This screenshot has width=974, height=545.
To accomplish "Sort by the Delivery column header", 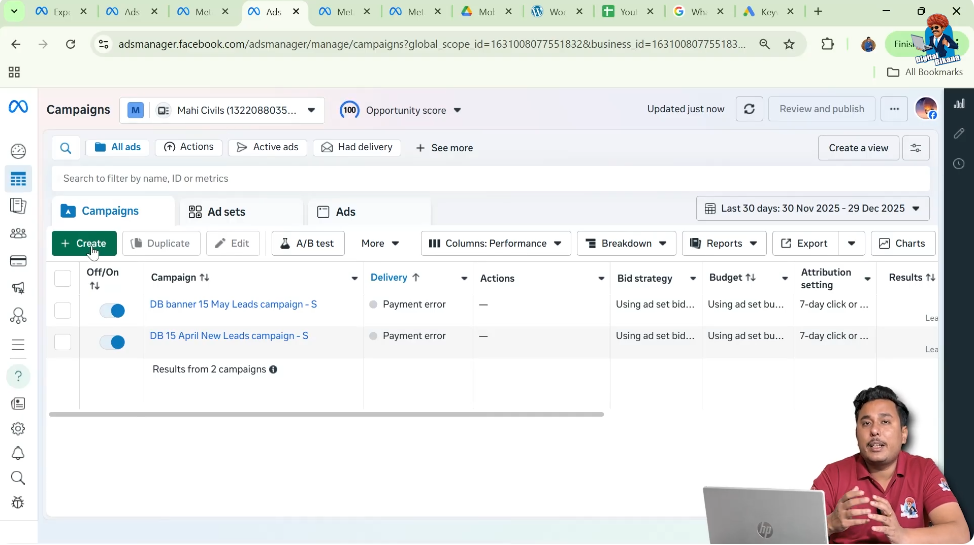I will (394, 278).
